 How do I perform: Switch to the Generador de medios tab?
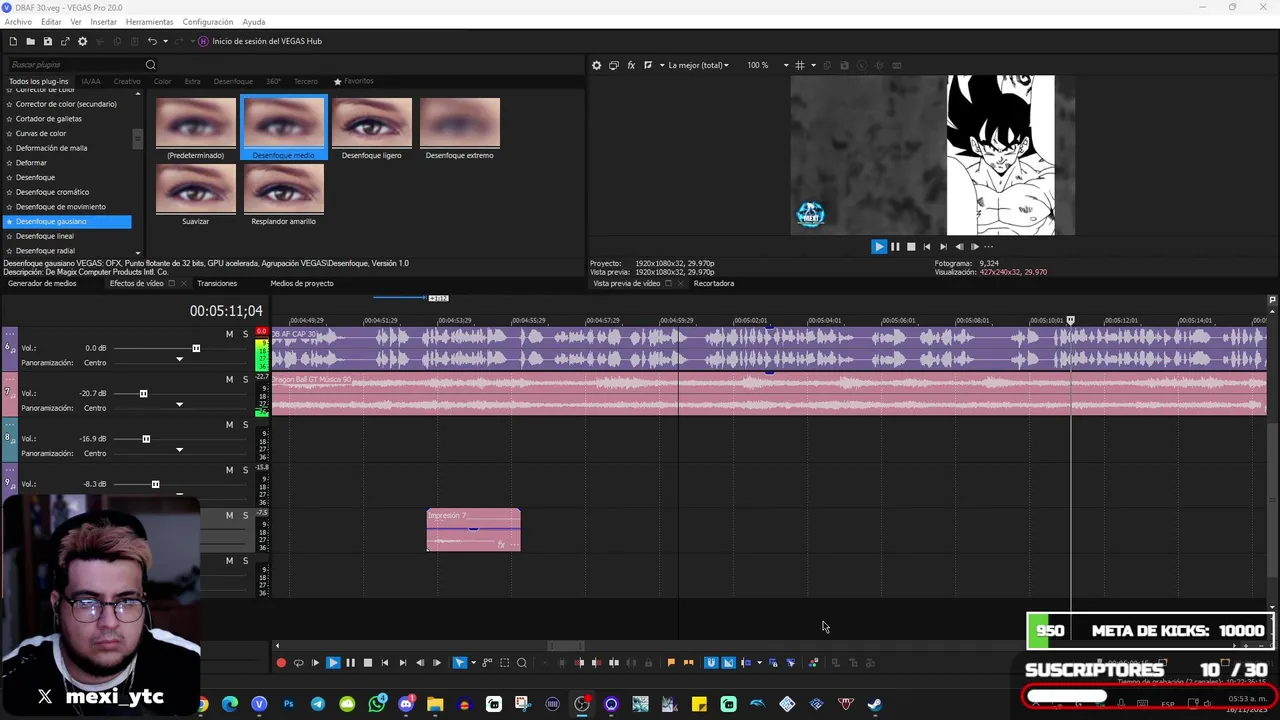pyautogui.click(x=42, y=283)
